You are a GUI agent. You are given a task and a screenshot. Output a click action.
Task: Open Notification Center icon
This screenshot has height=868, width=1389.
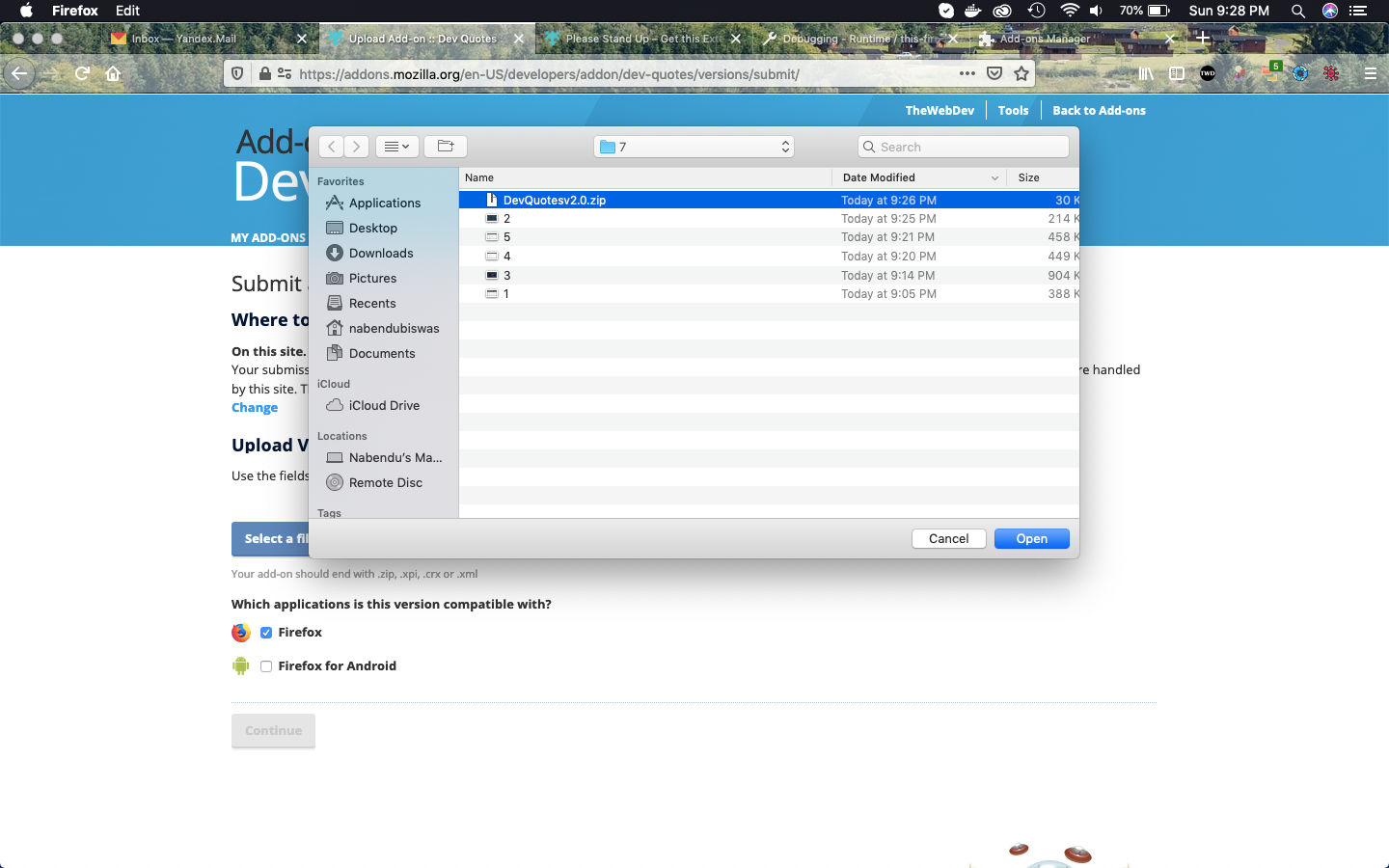point(1359,11)
